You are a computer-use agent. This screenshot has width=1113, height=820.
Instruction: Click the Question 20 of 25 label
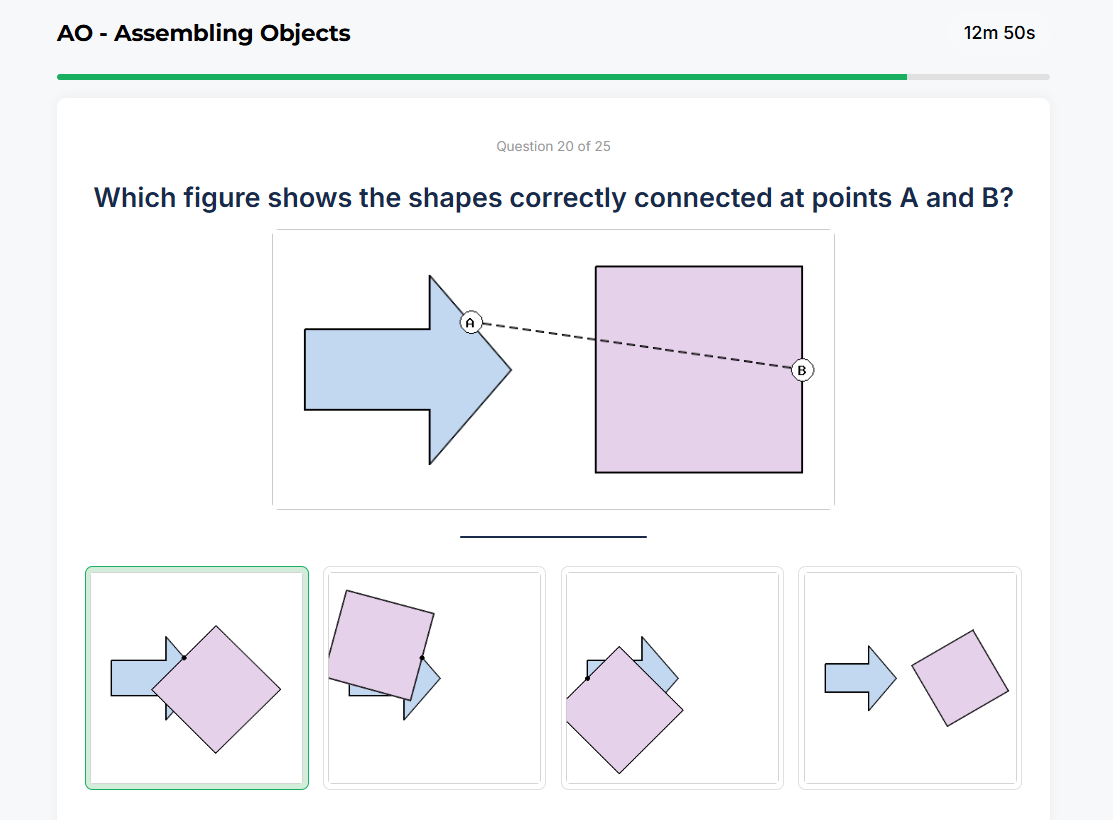click(554, 146)
